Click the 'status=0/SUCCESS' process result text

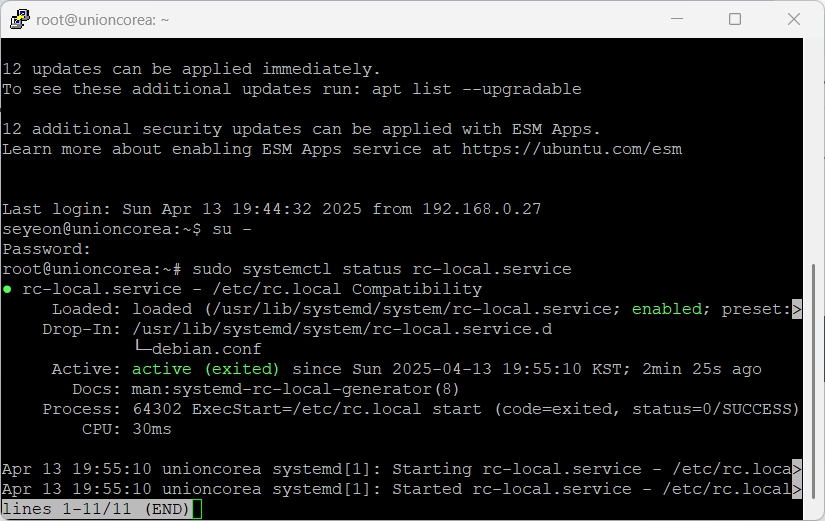(712, 409)
